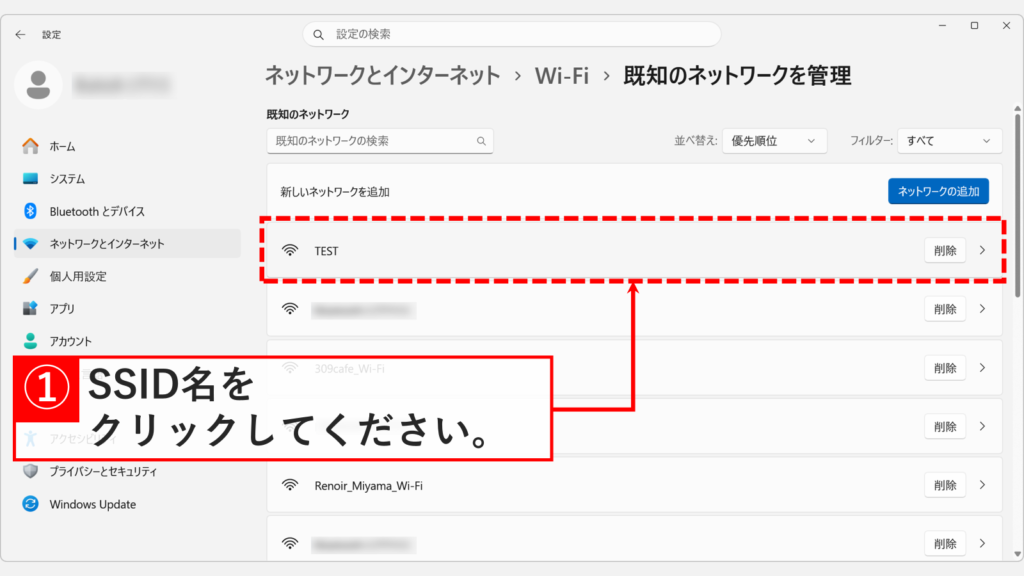Viewport: 1024px width, 576px height.
Task: Delete the network above Renoir_Miyama_Wi-Fi
Action: pos(944,426)
